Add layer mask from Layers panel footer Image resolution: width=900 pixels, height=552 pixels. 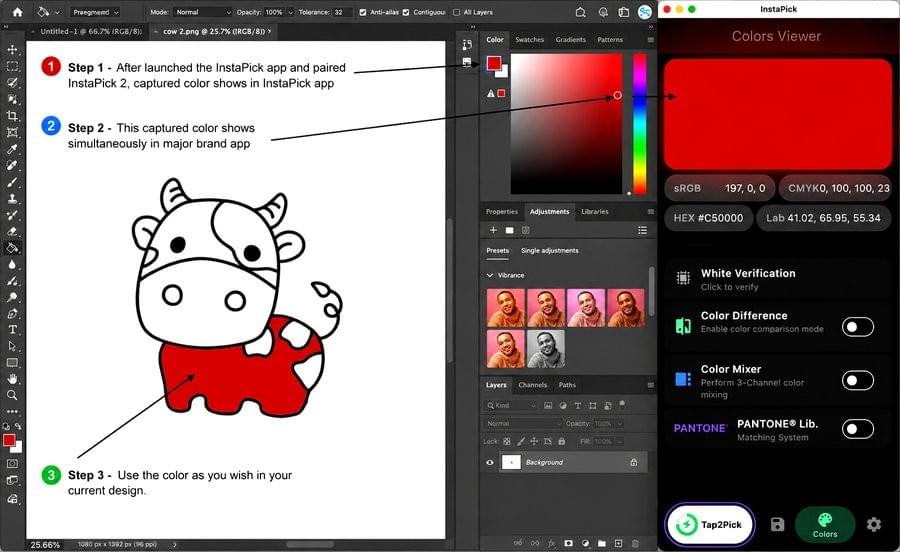[x=568, y=543]
